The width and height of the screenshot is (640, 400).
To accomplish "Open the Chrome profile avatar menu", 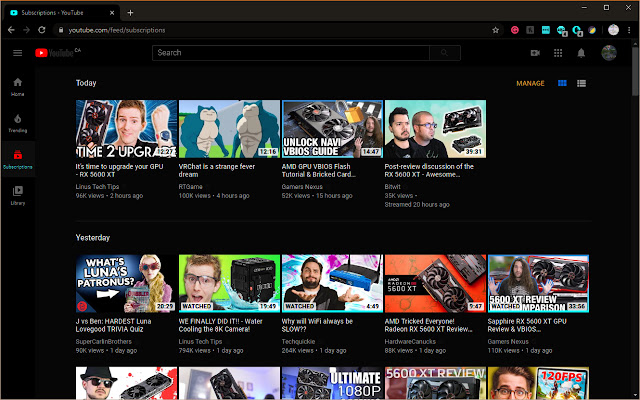I will pos(612,30).
